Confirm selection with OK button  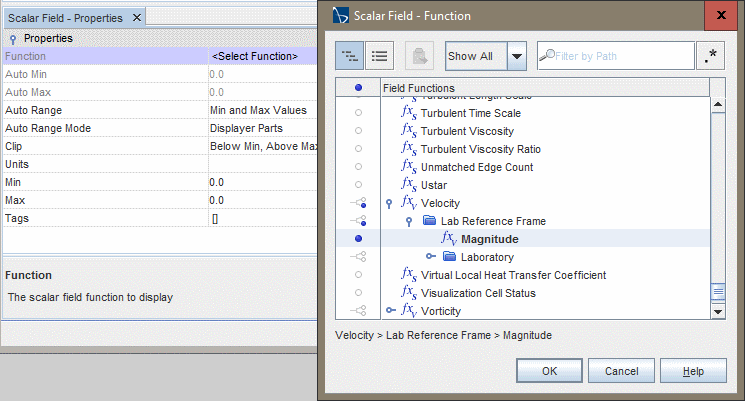pyautogui.click(x=549, y=371)
